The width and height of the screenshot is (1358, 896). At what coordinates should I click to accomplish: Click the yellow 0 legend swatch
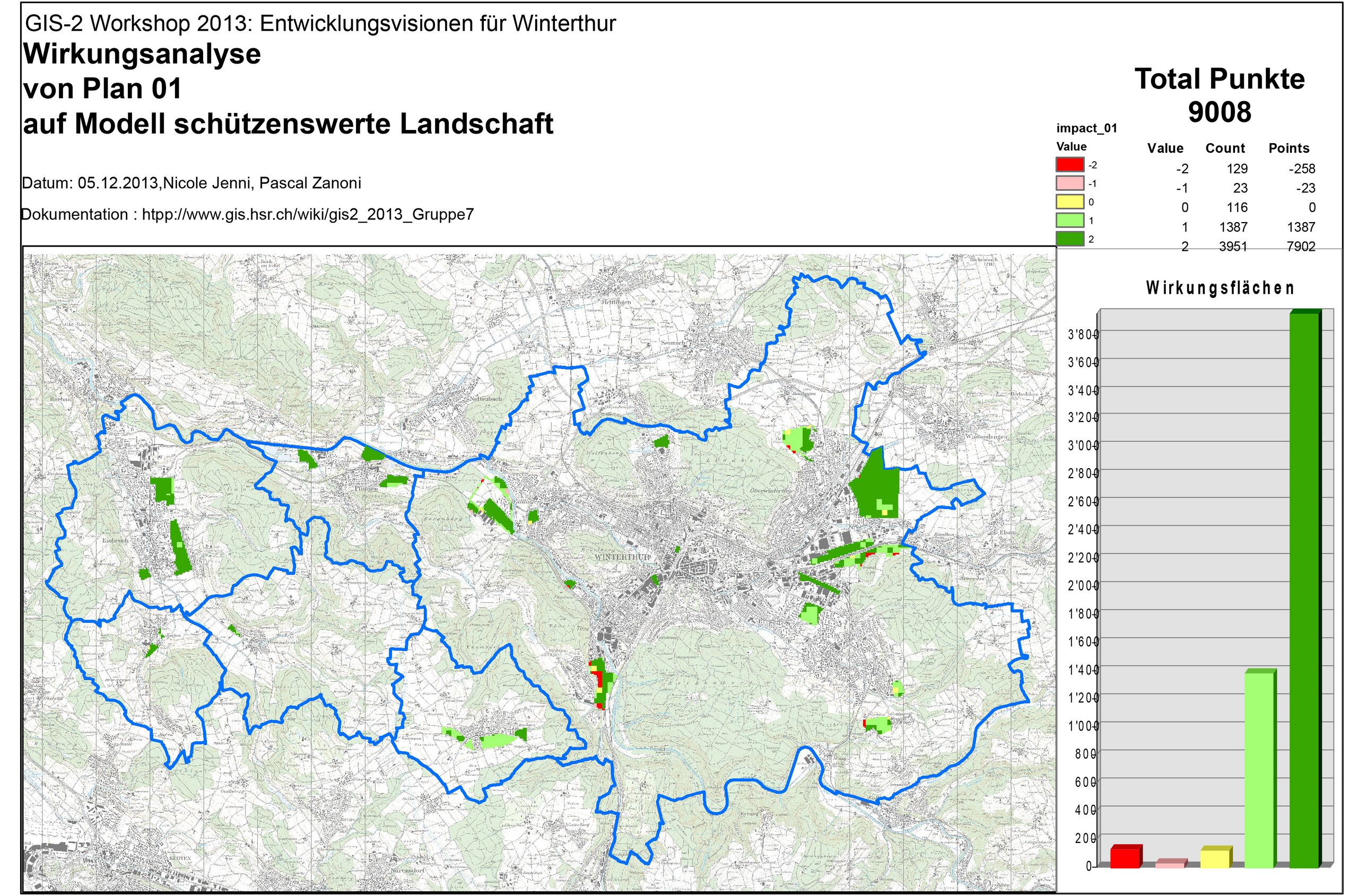pos(1069,201)
